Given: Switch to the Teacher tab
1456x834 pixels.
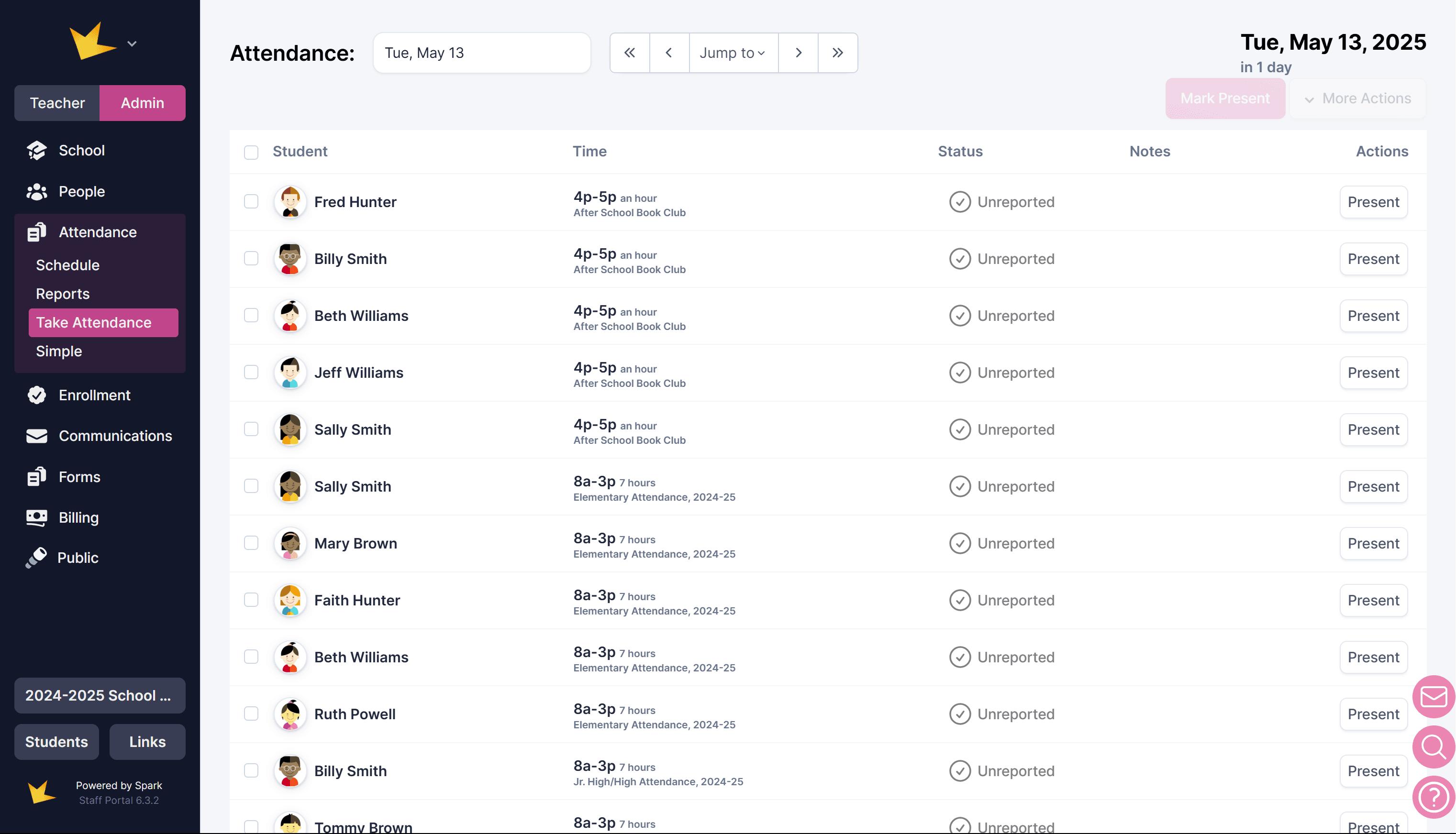Looking at the screenshot, I should 57,103.
